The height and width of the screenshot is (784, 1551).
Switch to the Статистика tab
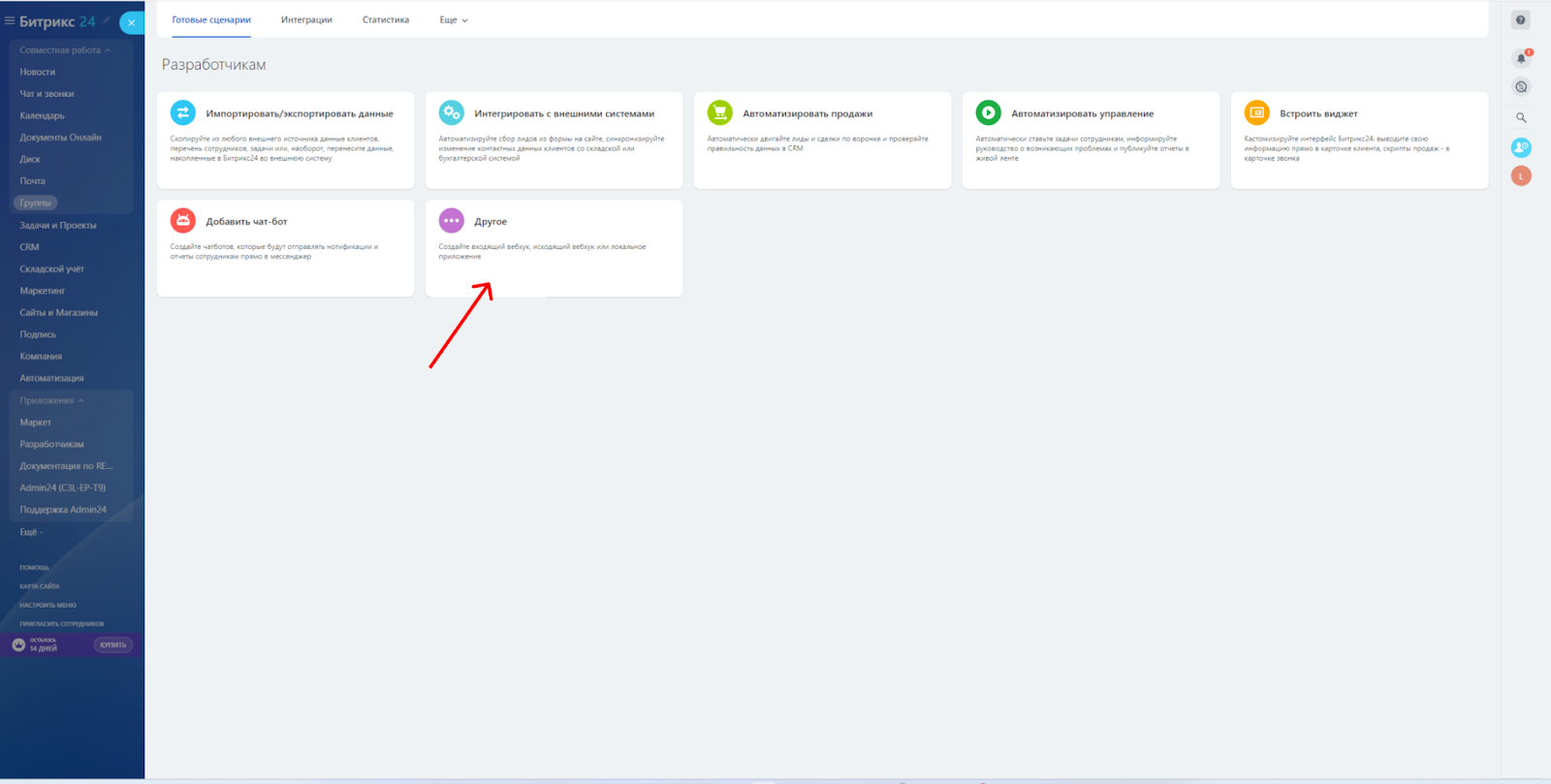pyautogui.click(x=386, y=20)
